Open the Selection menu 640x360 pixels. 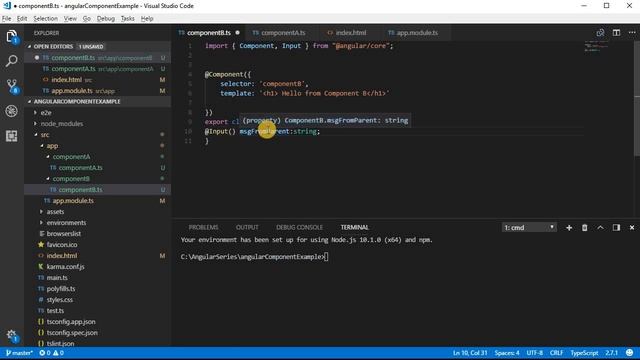click(x=45, y=19)
